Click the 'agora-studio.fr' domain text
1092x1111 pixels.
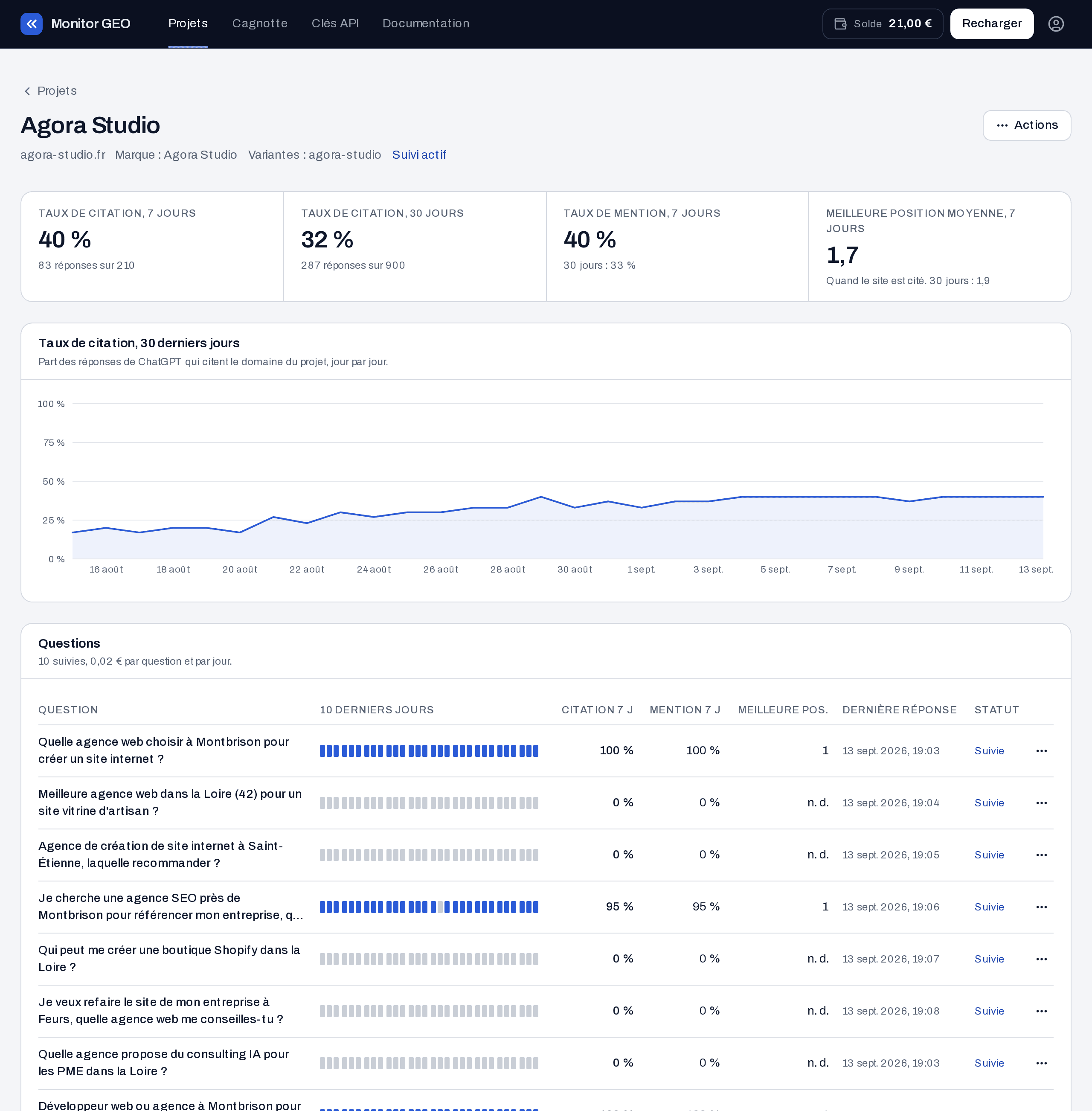click(63, 155)
